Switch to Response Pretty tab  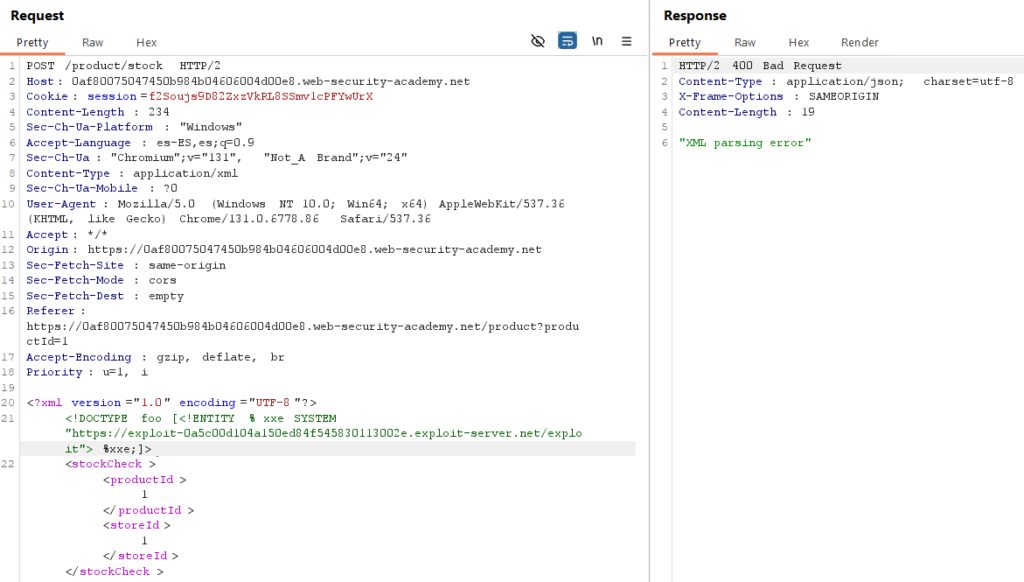click(x=684, y=42)
